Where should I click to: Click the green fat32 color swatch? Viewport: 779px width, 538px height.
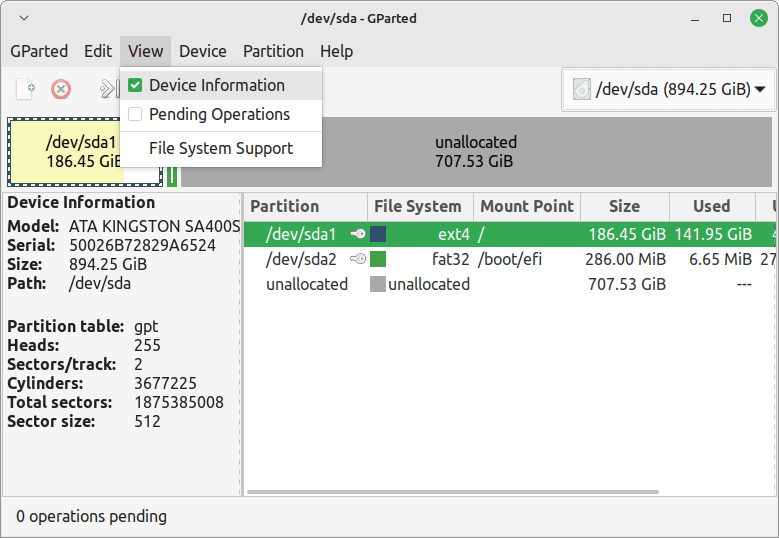[x=378, y=259]
